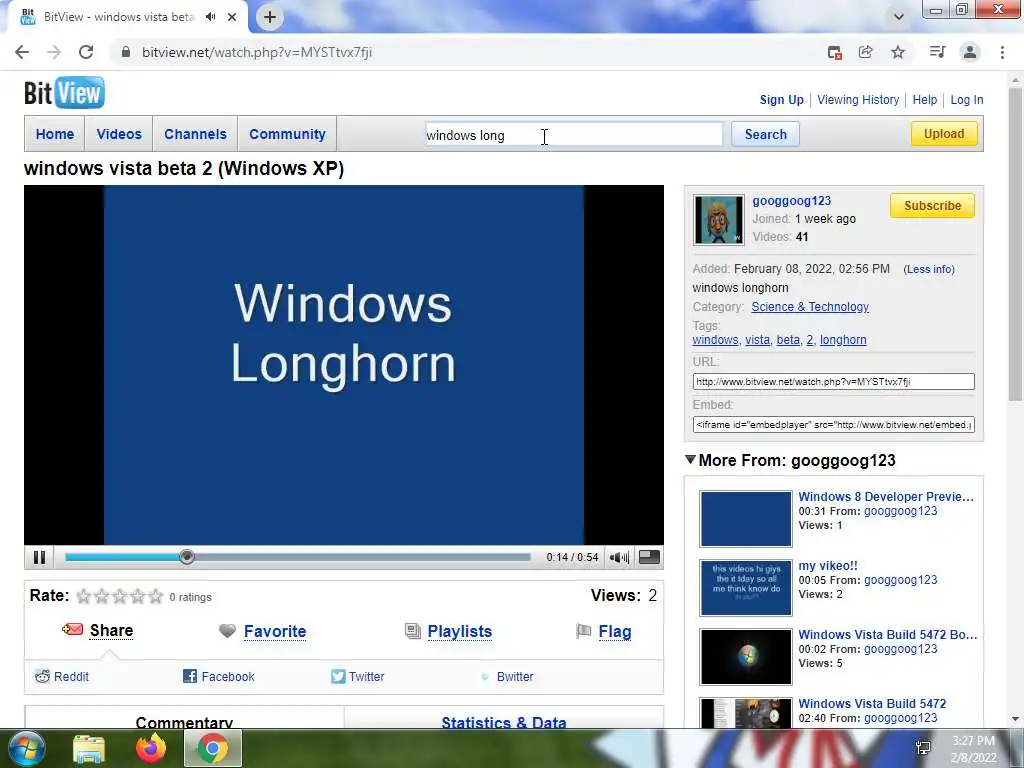This screenshot has height=768, width=1024.
Task: Open the Community section
Action: tap(287, 134)
